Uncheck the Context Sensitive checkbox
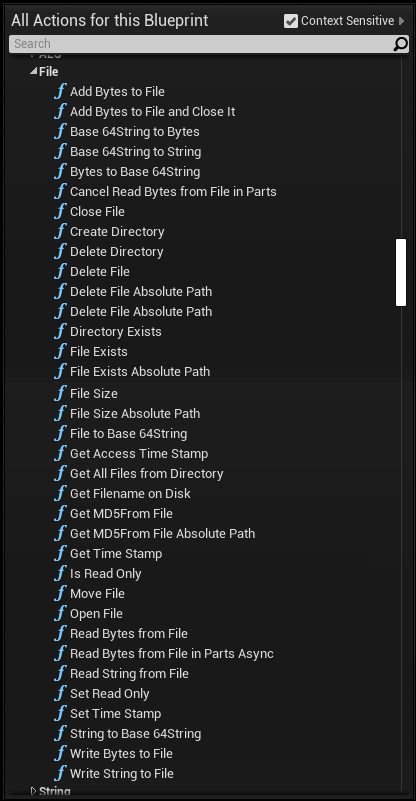Image resolution: width=416 pixels, height=801 pixels. [x=291, y=21]
